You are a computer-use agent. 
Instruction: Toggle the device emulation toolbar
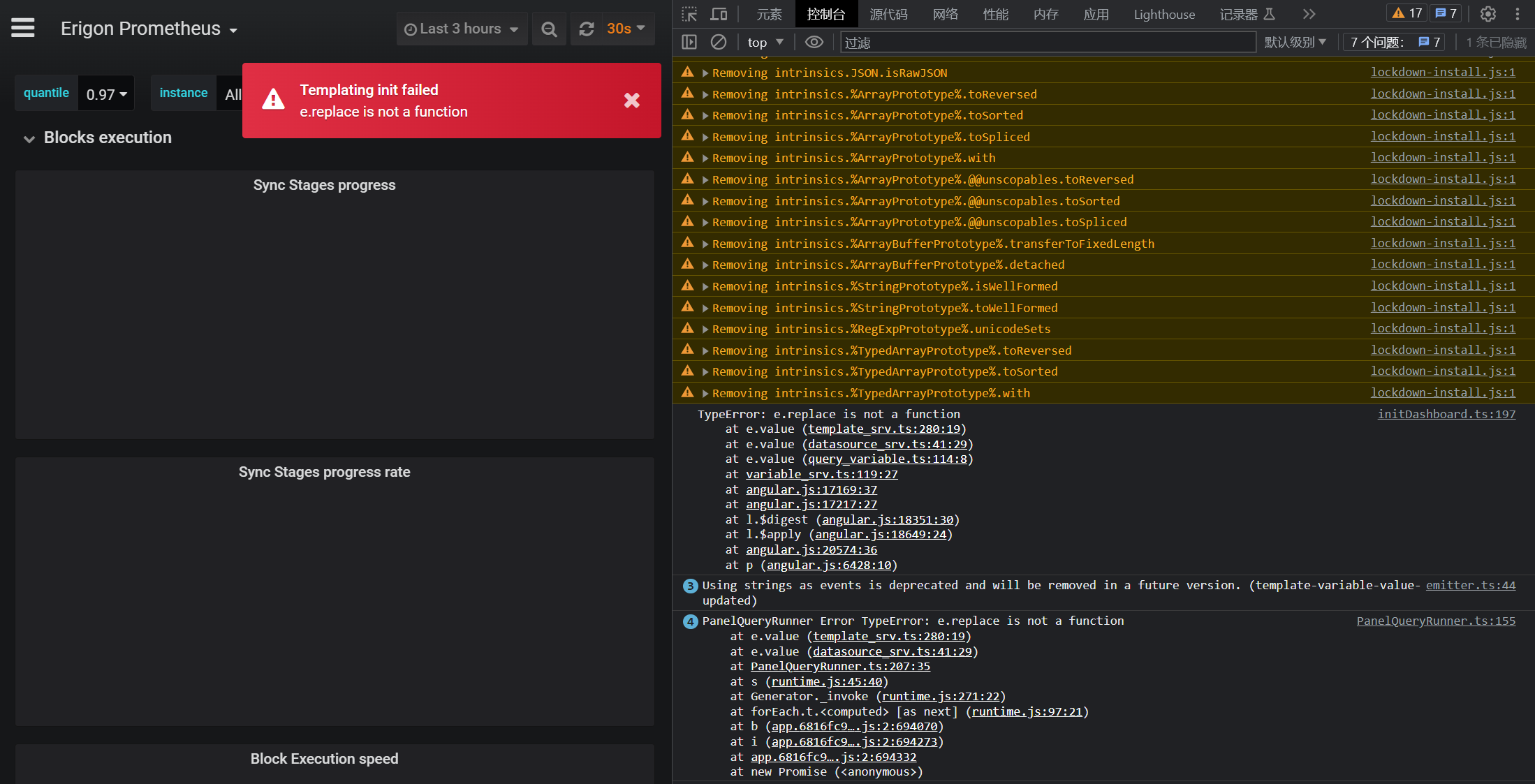pyautogui.click(x=719, y=14)
